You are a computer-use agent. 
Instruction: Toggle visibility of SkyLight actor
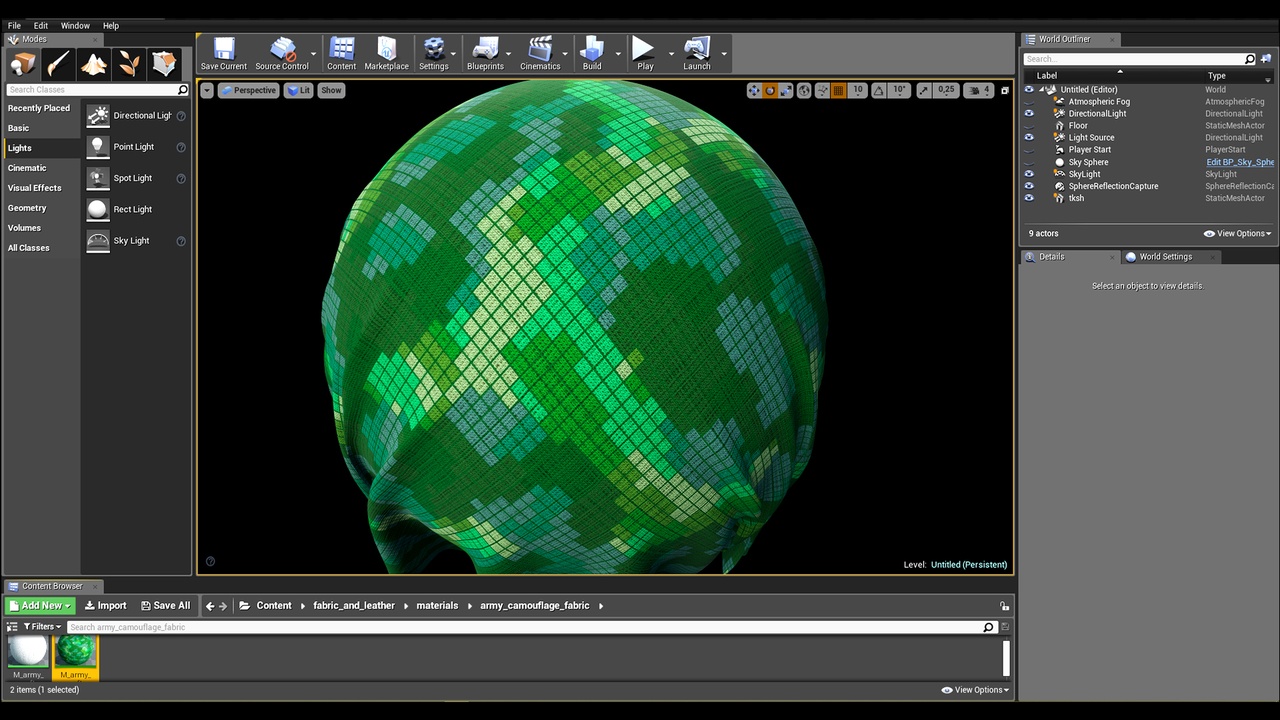point(1029,174)
